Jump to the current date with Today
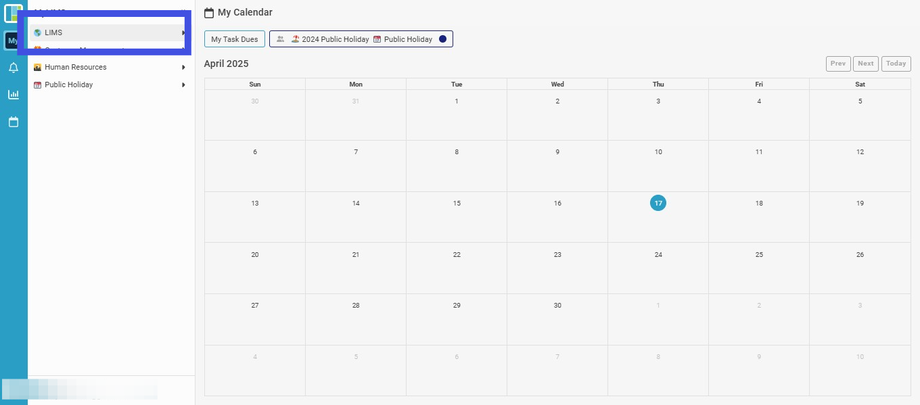 tap(896, 63)
